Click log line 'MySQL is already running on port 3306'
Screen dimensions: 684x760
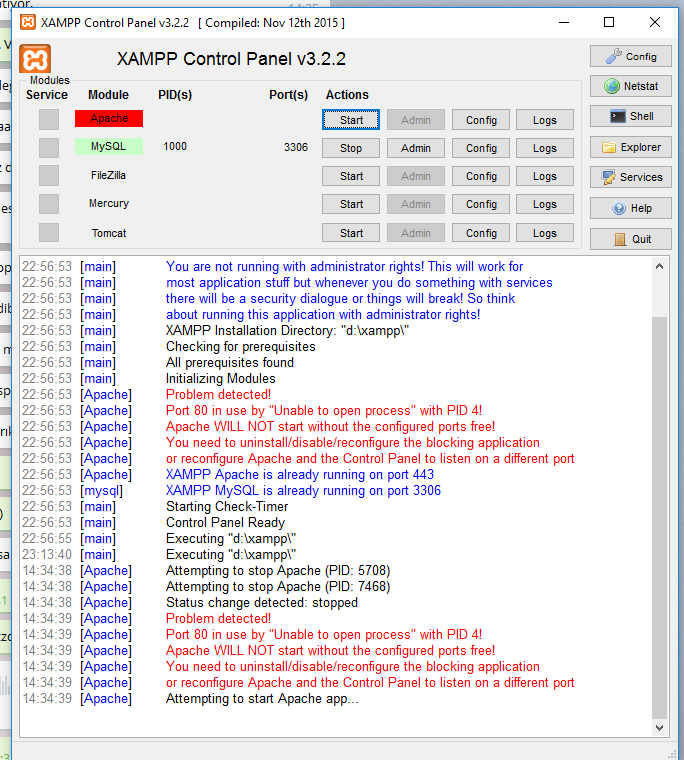(x=303, y=491)
